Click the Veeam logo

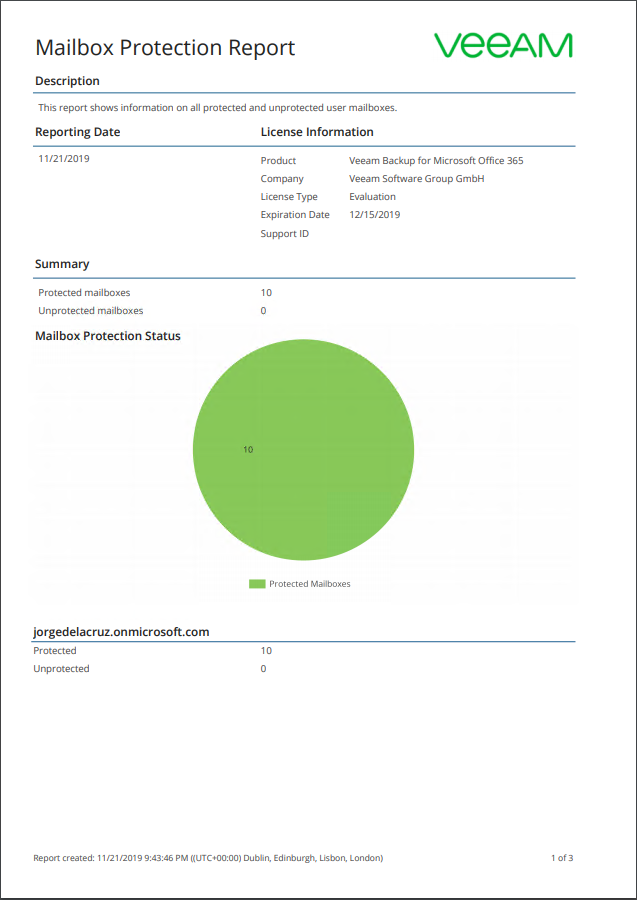(503, 46)
